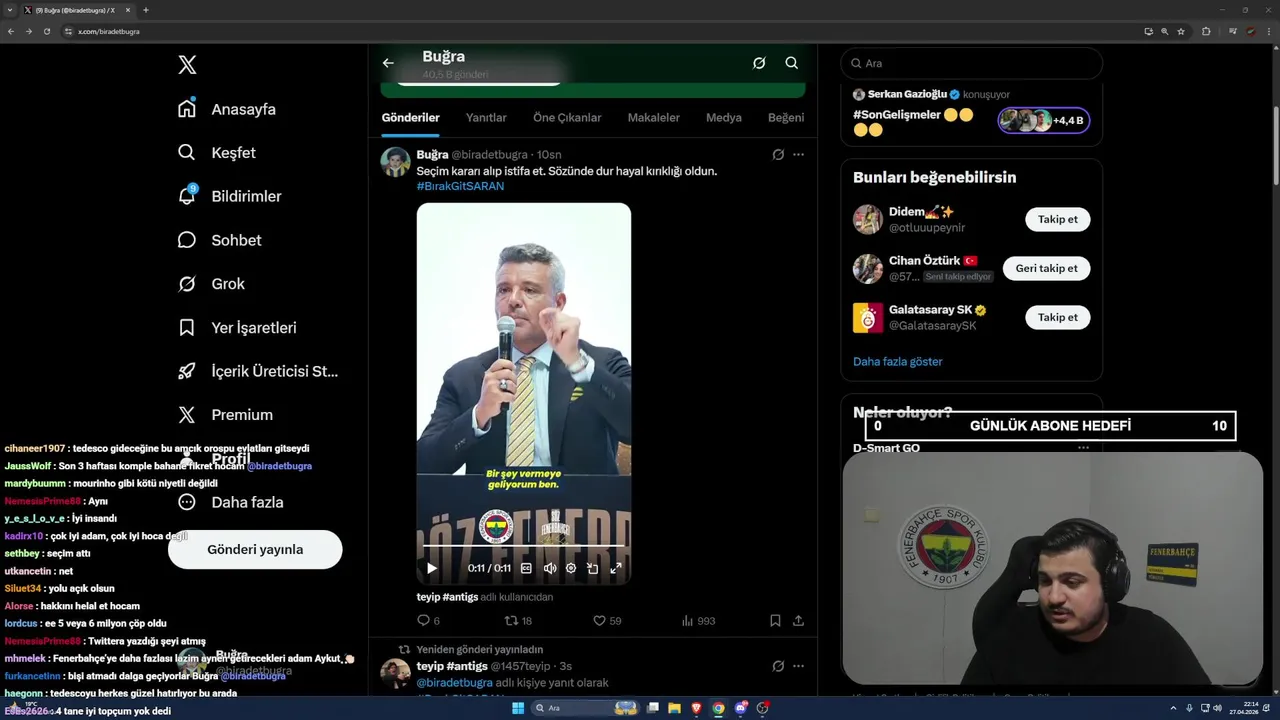Click the browser back arrow

pos(11,31)
